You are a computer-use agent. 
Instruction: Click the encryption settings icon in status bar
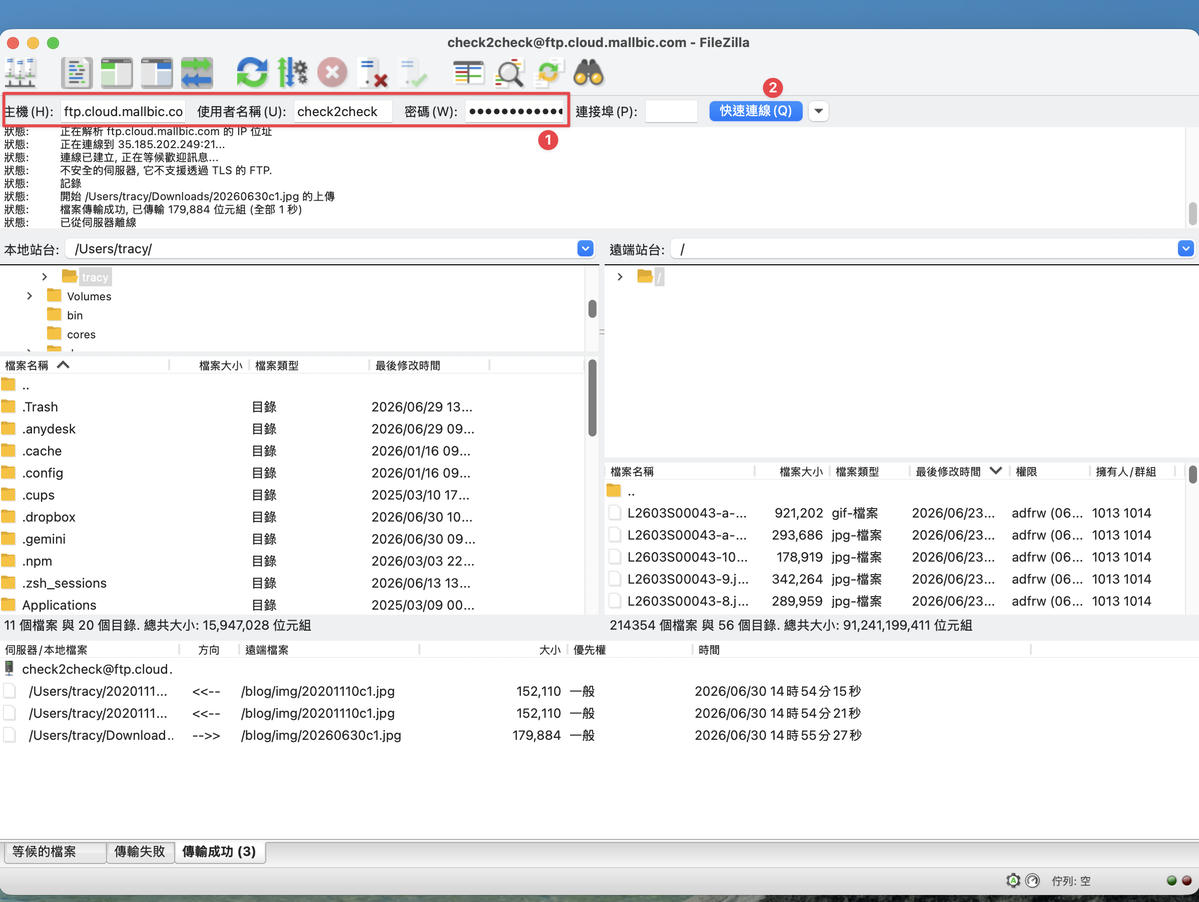click(x=1013, y=881)
